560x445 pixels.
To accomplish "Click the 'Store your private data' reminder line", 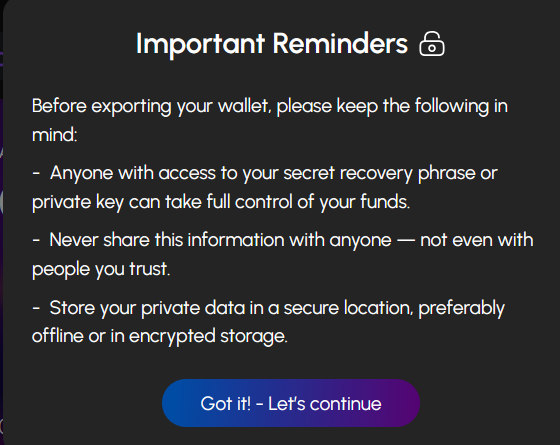I will tap(268, 321).
